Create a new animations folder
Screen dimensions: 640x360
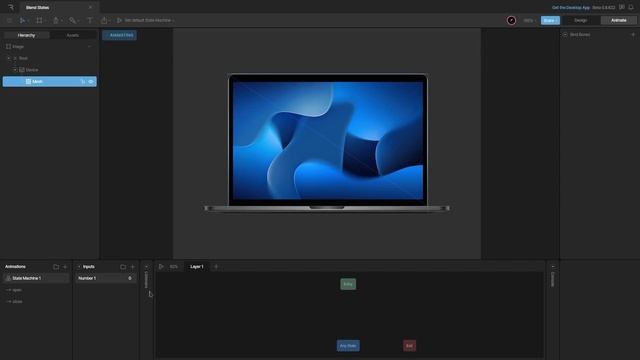pyautogui.click(x=56, y=267)
